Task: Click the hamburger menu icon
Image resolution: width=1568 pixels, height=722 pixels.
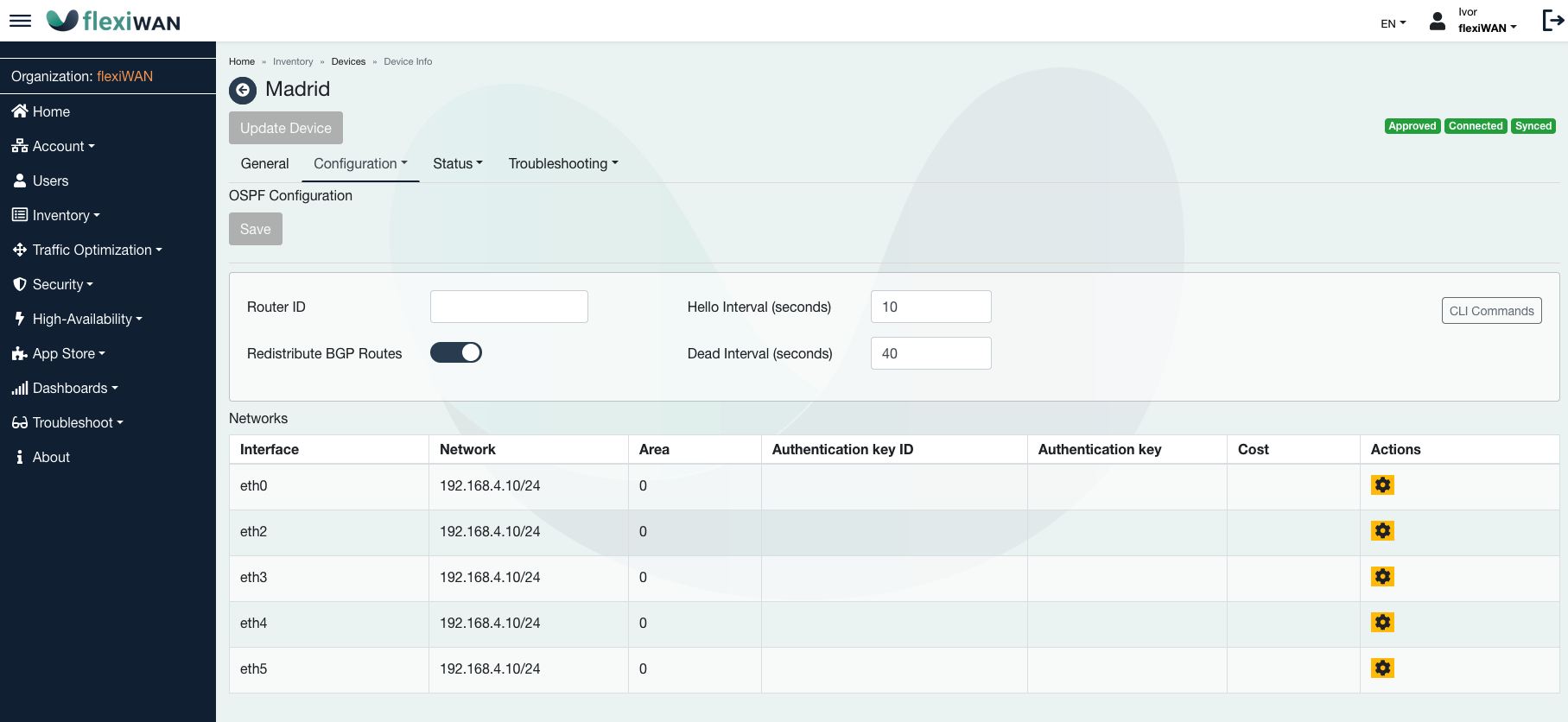Action: coord(20,21)
